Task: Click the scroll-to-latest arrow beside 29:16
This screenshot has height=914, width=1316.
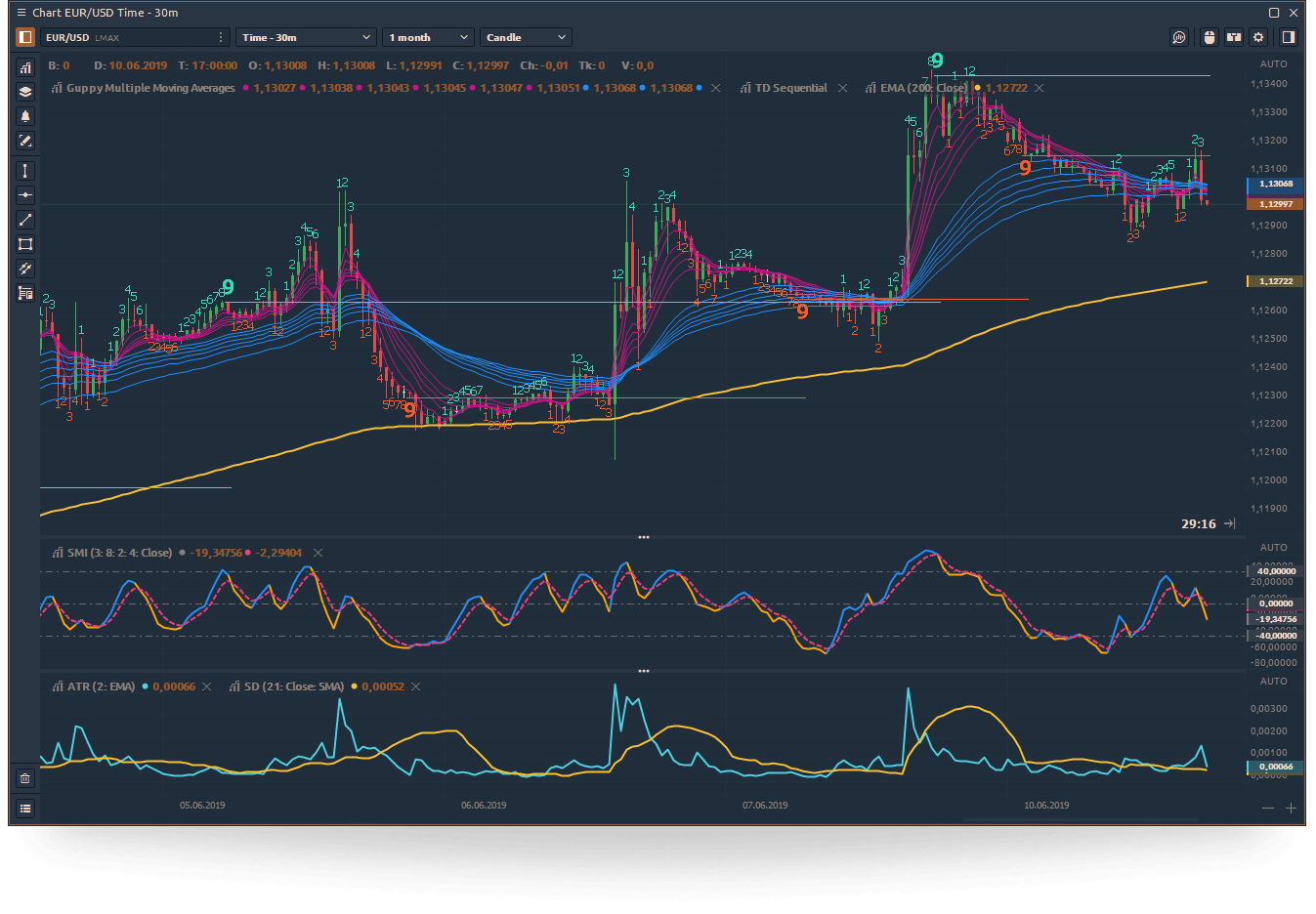Action: click(x=1229, y=524)
